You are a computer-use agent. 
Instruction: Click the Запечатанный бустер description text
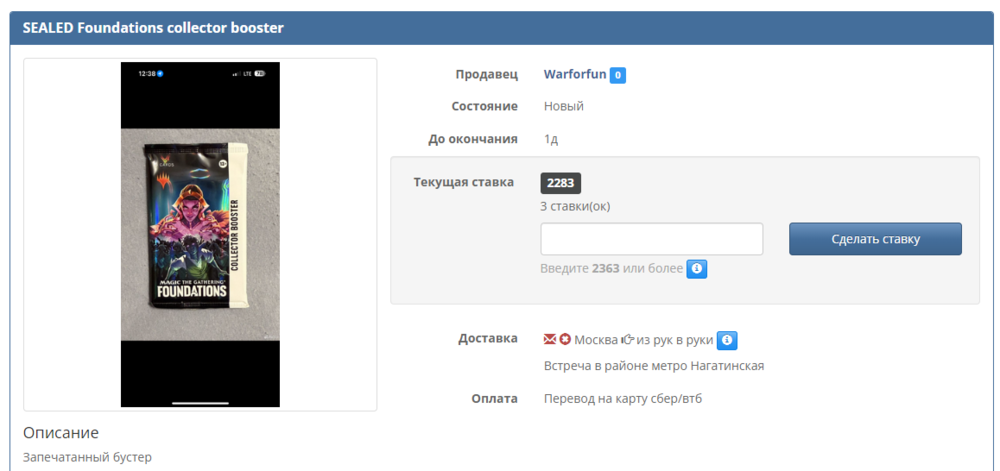pyautogui.click(x=87, y=458)
